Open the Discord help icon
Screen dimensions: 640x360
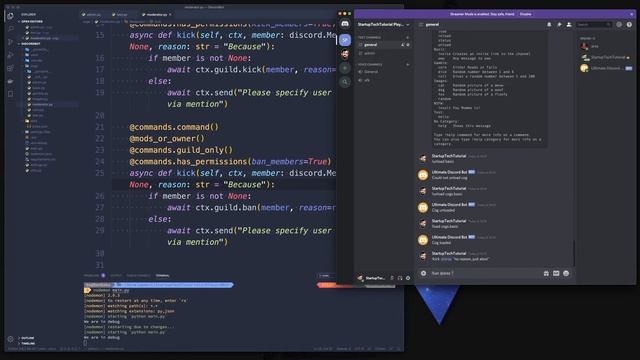(629, 24)
